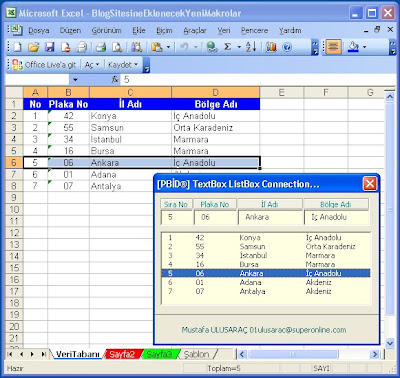Create a new blank workbook
The height and width of the screenshot is (378, 400).
click(x=17, y=47)
